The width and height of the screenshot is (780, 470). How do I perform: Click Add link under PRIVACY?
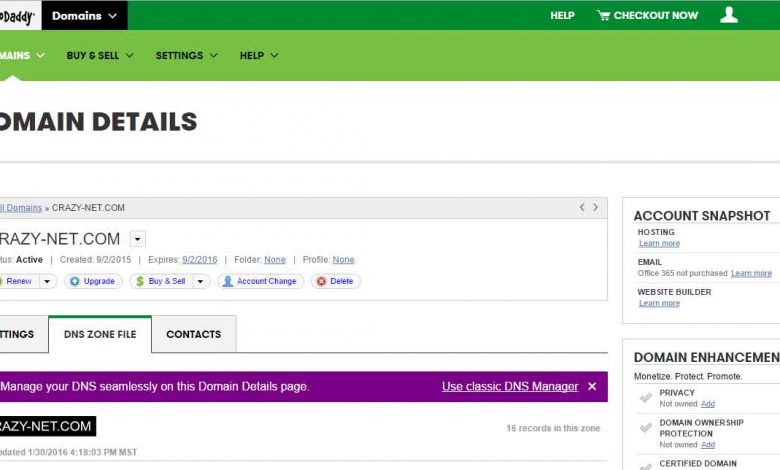point(708,404)
